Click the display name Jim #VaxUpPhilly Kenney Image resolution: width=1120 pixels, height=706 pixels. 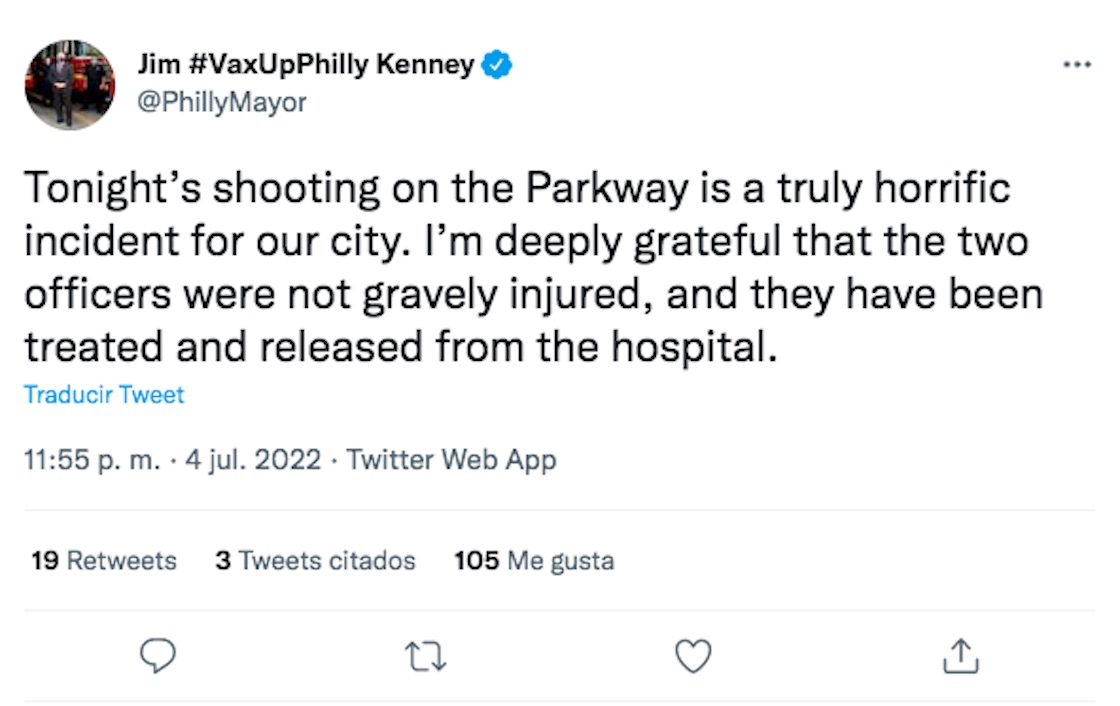click(305, 66)
